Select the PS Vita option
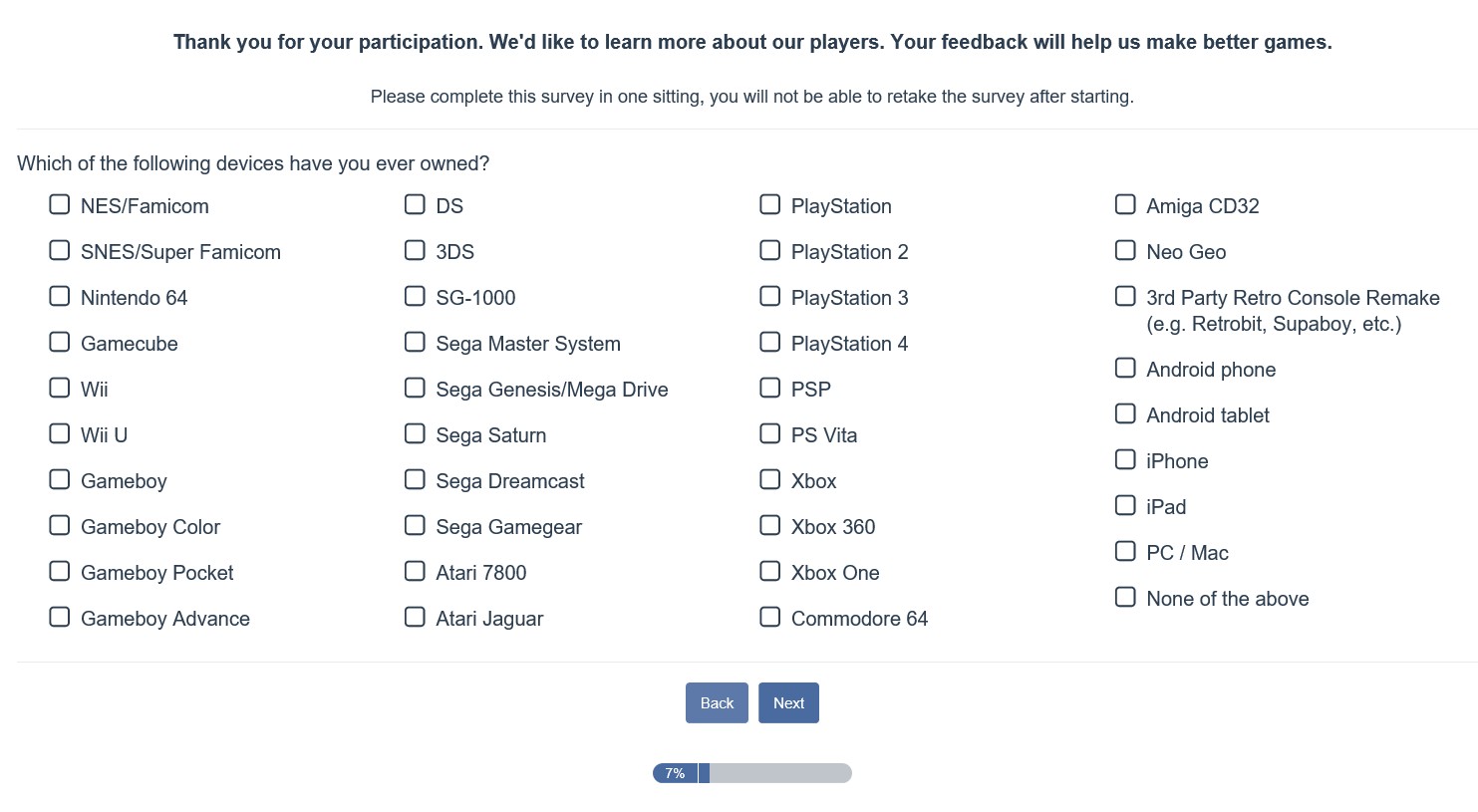The height and width of the screenshot is (812, 1478). coord(770,434)
